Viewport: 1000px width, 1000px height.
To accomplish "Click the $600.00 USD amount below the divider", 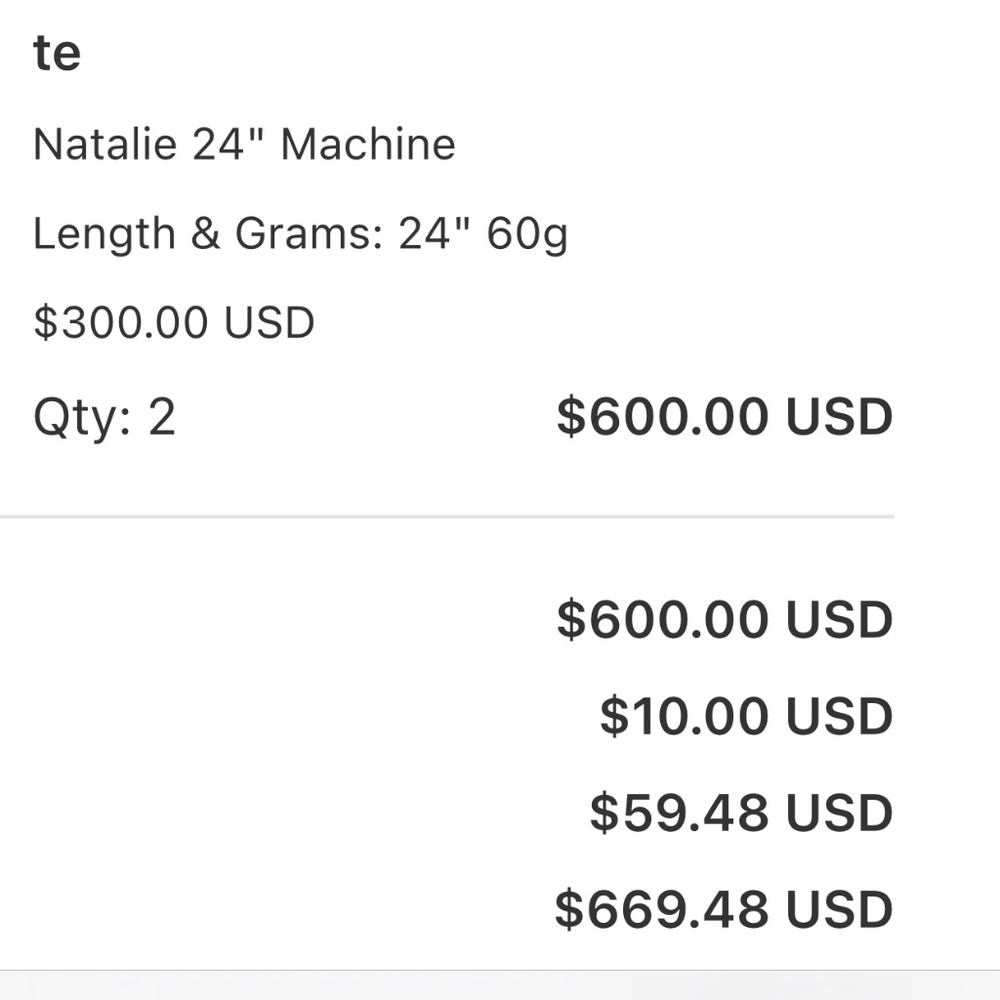I will coord(724,619).
